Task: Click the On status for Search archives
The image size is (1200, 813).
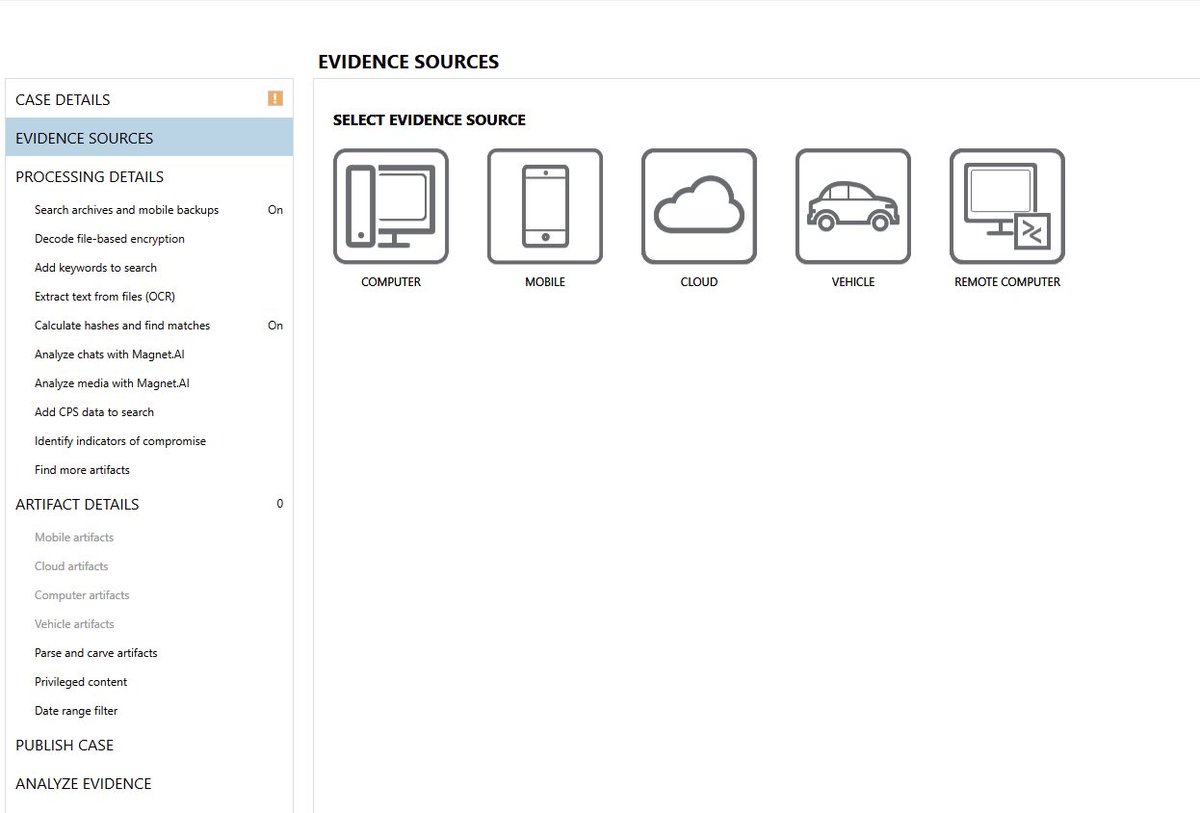Action: 275,210
